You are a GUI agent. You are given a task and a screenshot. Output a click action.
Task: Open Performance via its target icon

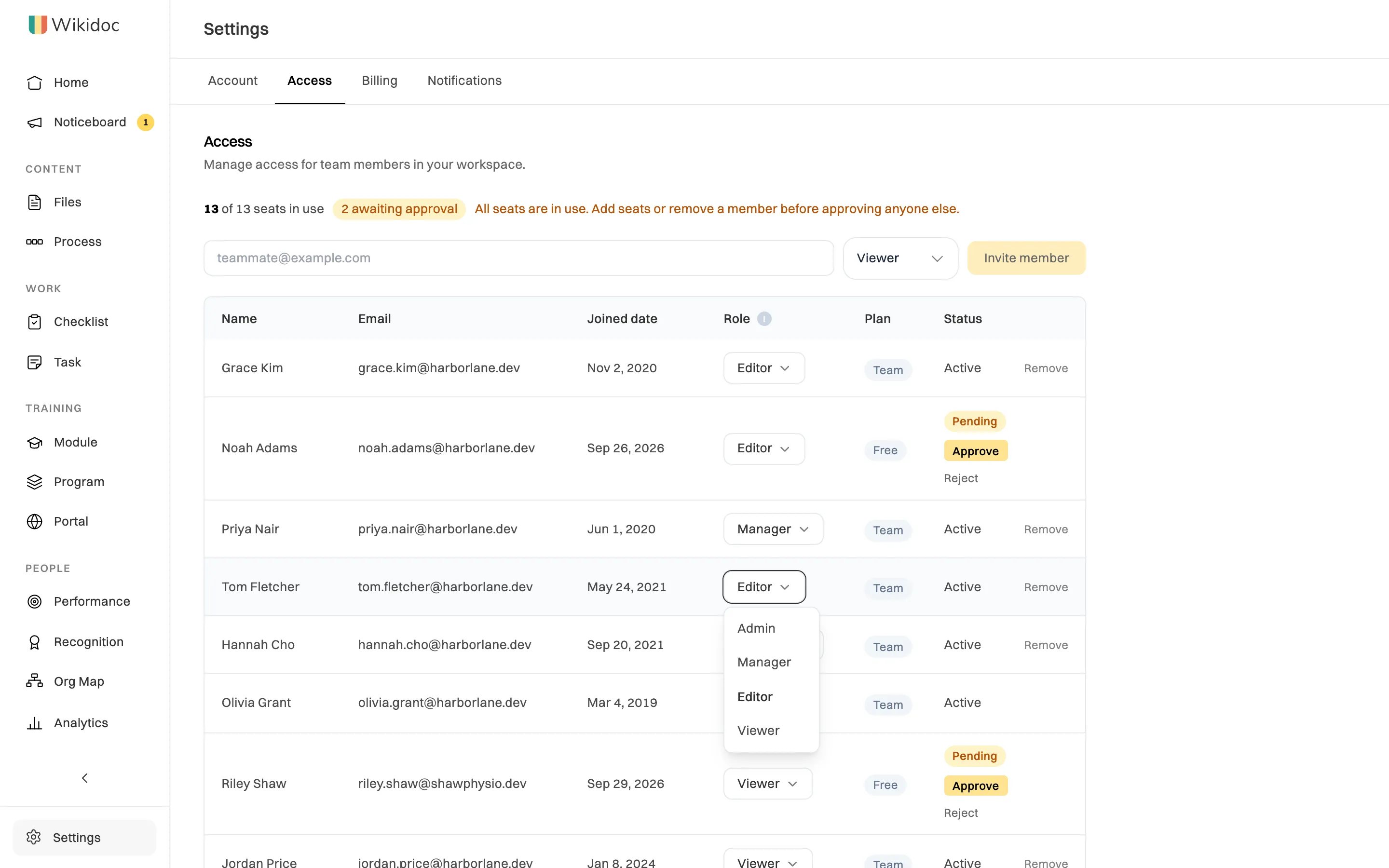coord(34,602)
